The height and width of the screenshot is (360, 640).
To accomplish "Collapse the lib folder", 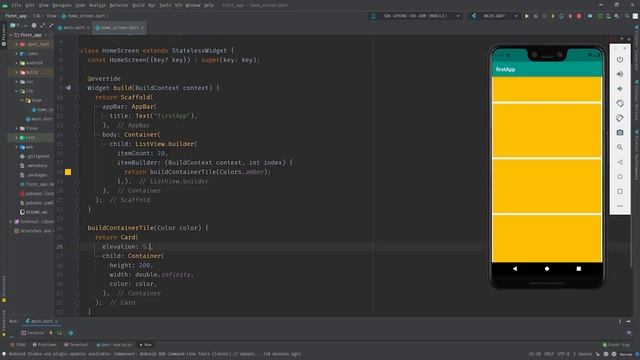I will click(x=17, y=91).
